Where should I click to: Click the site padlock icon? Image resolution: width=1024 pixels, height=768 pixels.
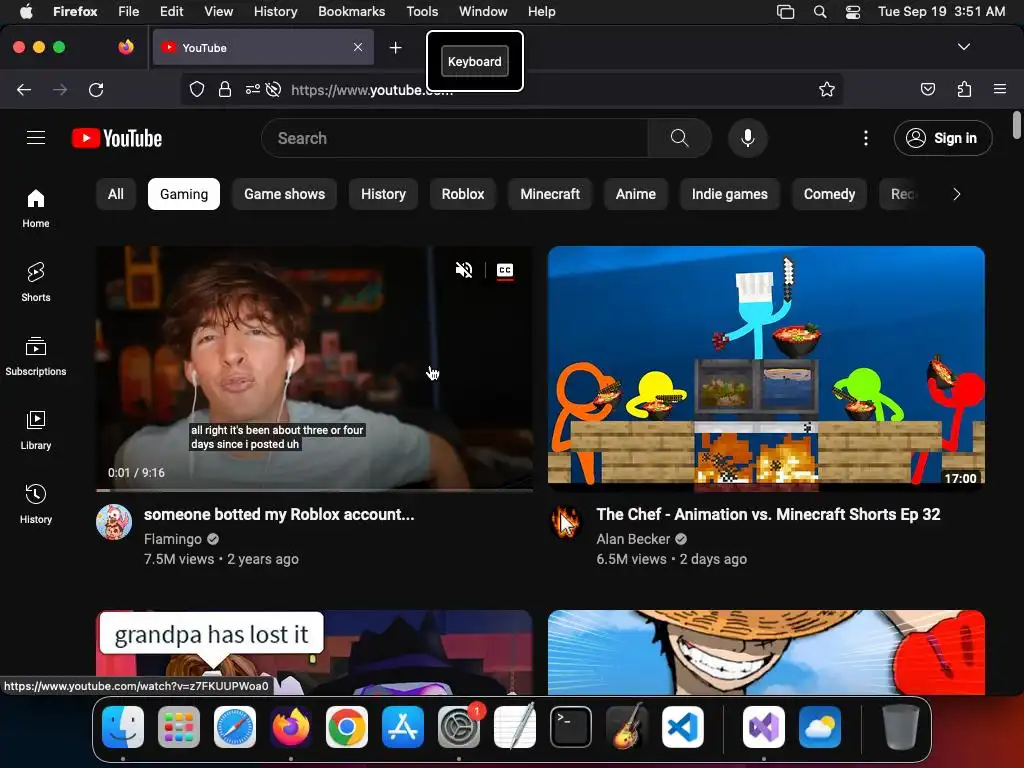pyautogui.click(x=225, y=89)
